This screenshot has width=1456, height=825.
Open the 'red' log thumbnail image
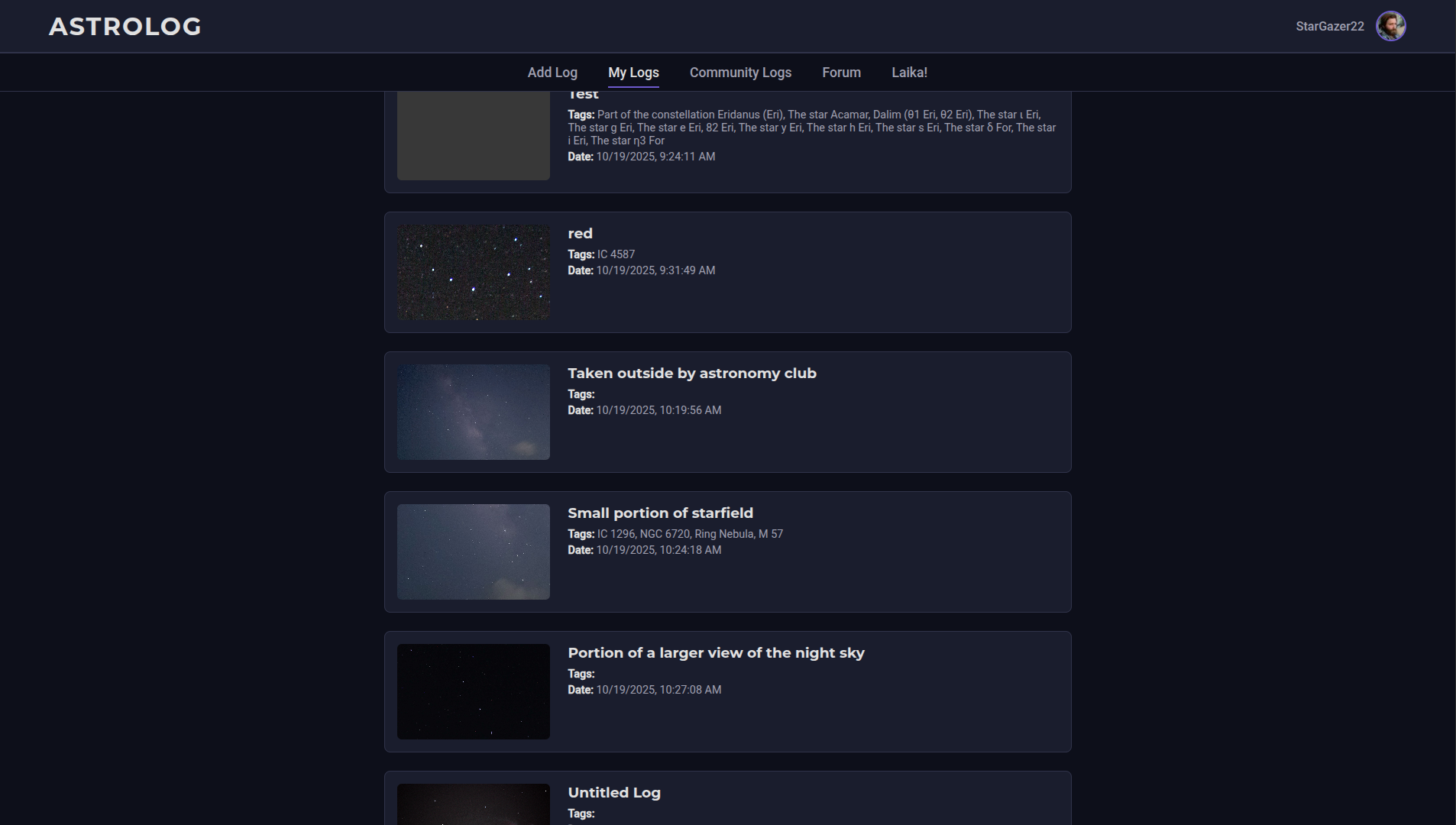[x=474, y=272]
